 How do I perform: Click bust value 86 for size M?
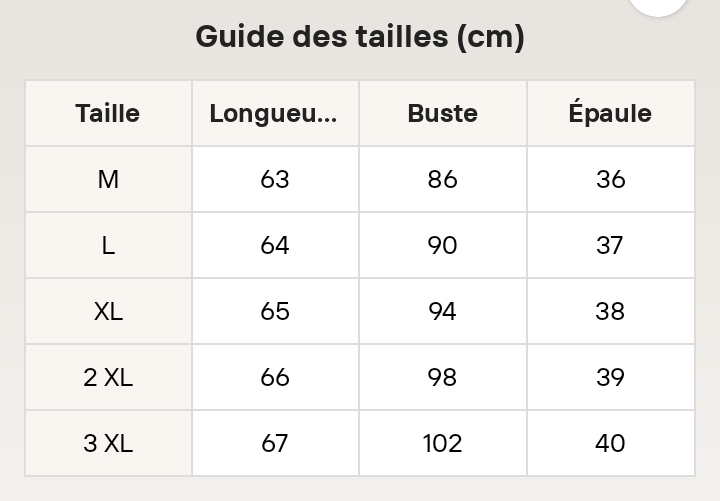[443, 179]
